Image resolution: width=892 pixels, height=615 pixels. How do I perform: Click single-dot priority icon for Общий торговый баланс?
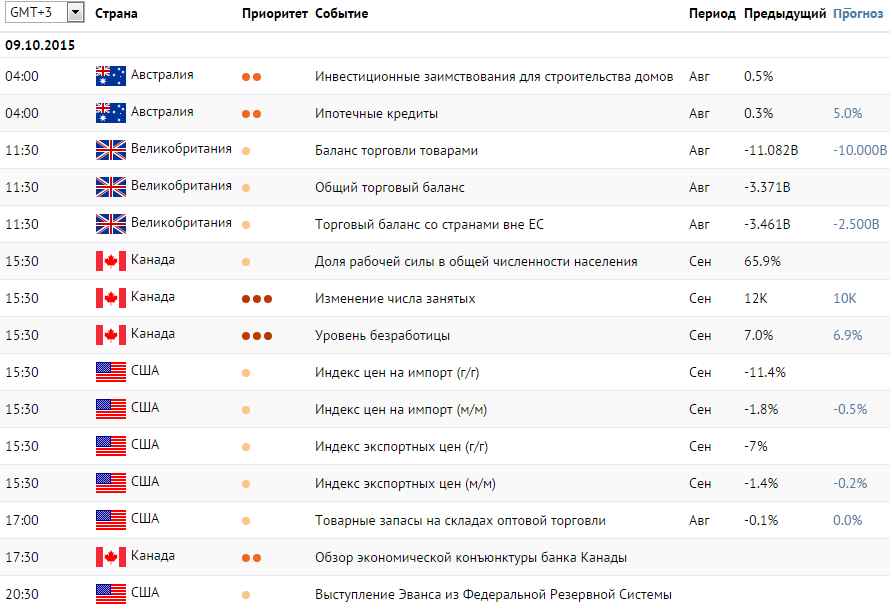pyautogui.click(x=246, y=188)
